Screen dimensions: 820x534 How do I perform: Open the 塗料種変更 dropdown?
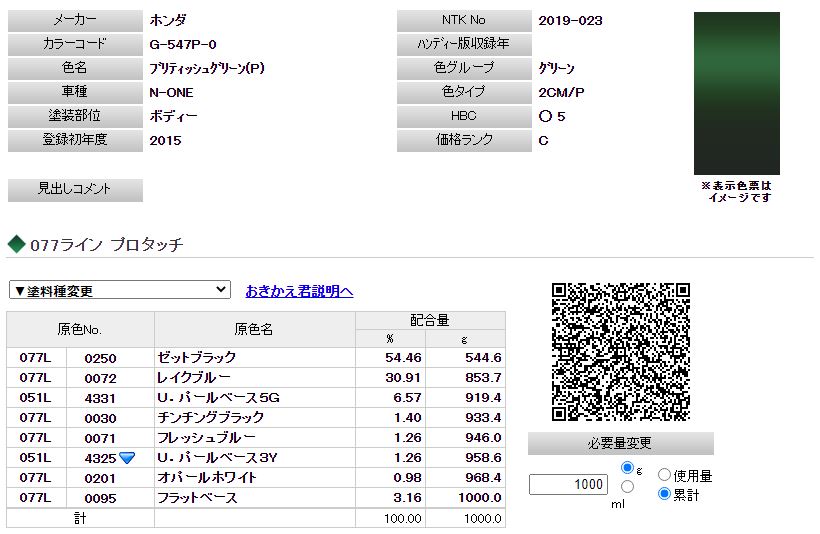coord(119,291)
